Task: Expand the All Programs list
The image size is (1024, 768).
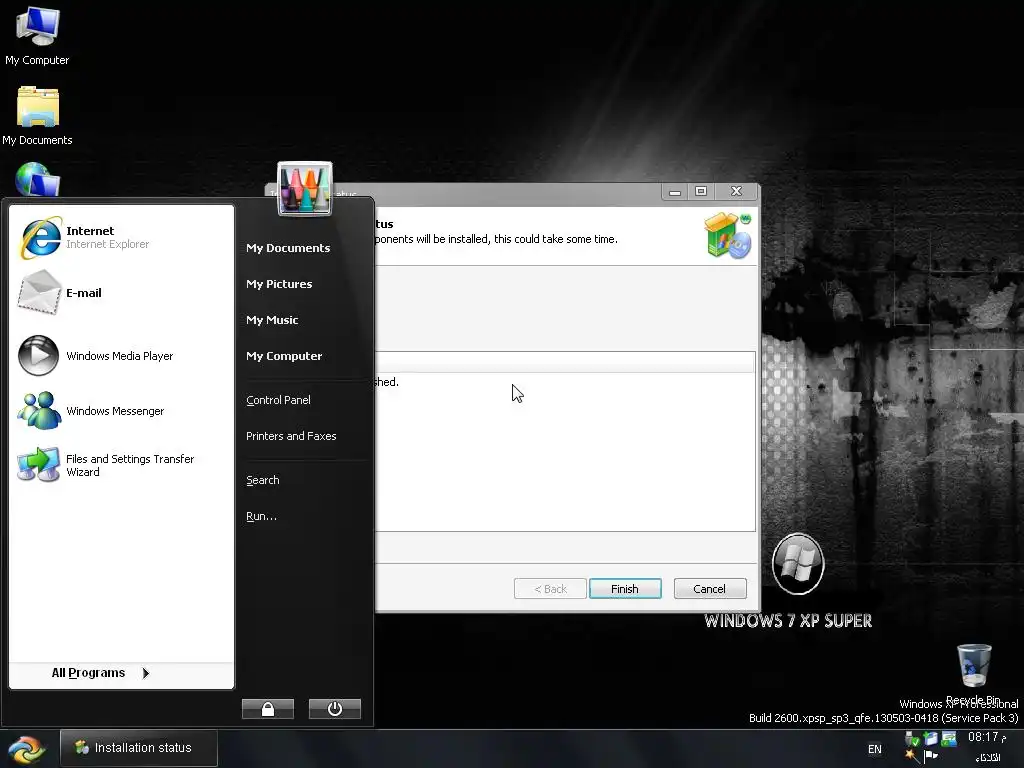Action: click(101, 673)
